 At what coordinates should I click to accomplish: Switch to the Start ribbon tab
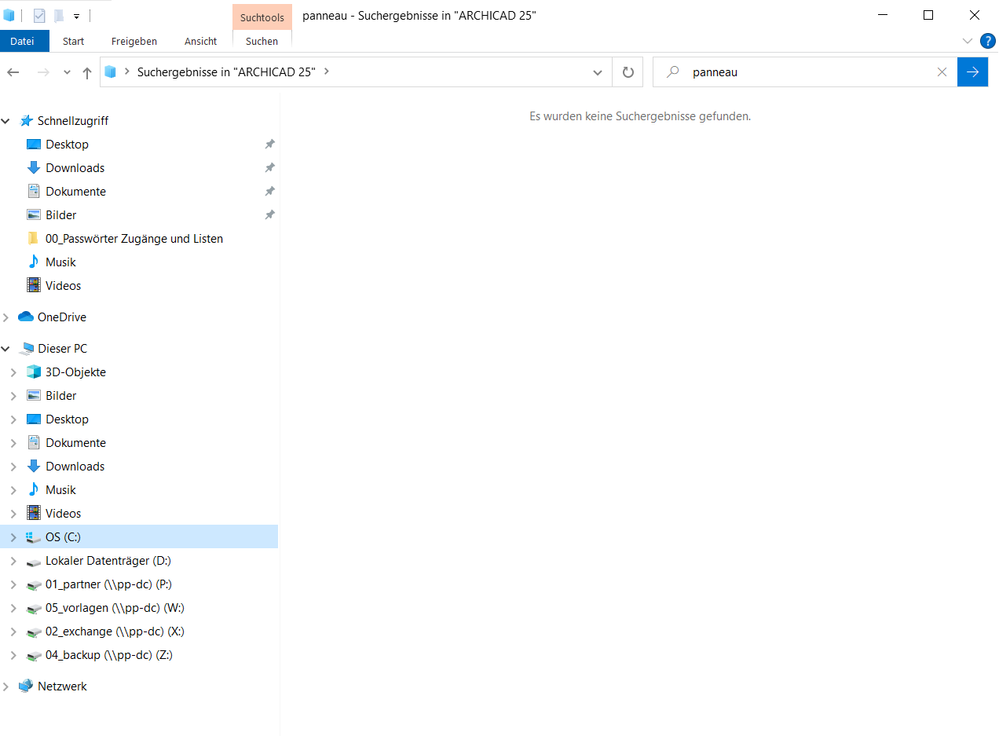tap(73, 41)
